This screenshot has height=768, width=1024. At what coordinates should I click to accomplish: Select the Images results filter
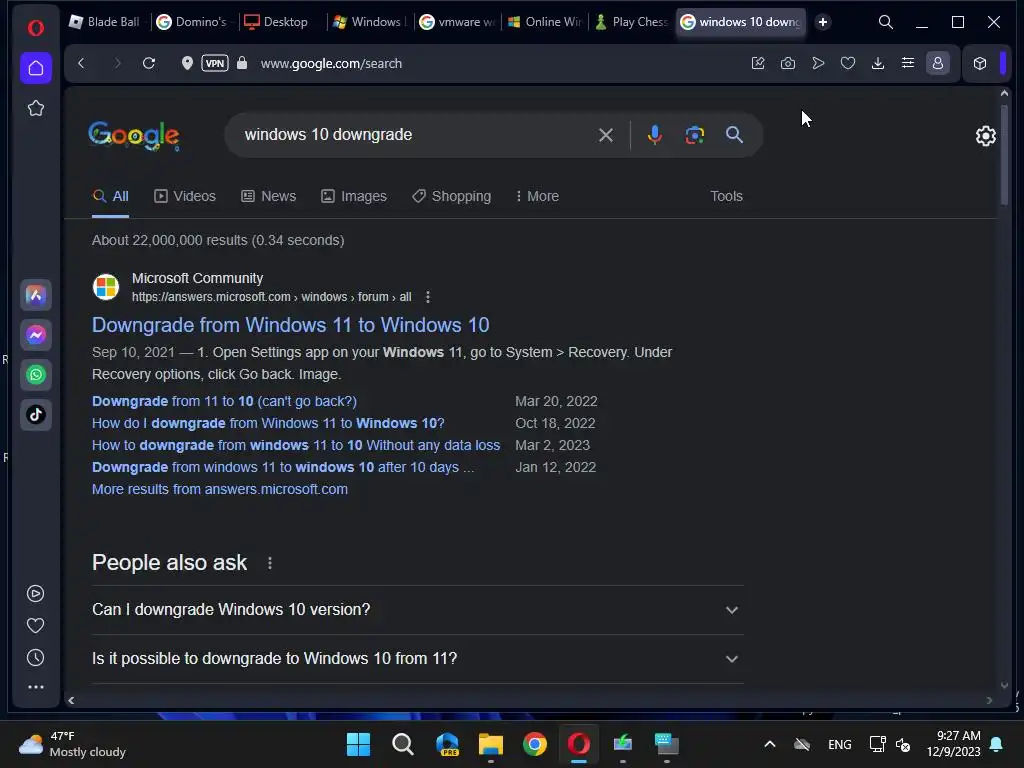tap(354, 197)
